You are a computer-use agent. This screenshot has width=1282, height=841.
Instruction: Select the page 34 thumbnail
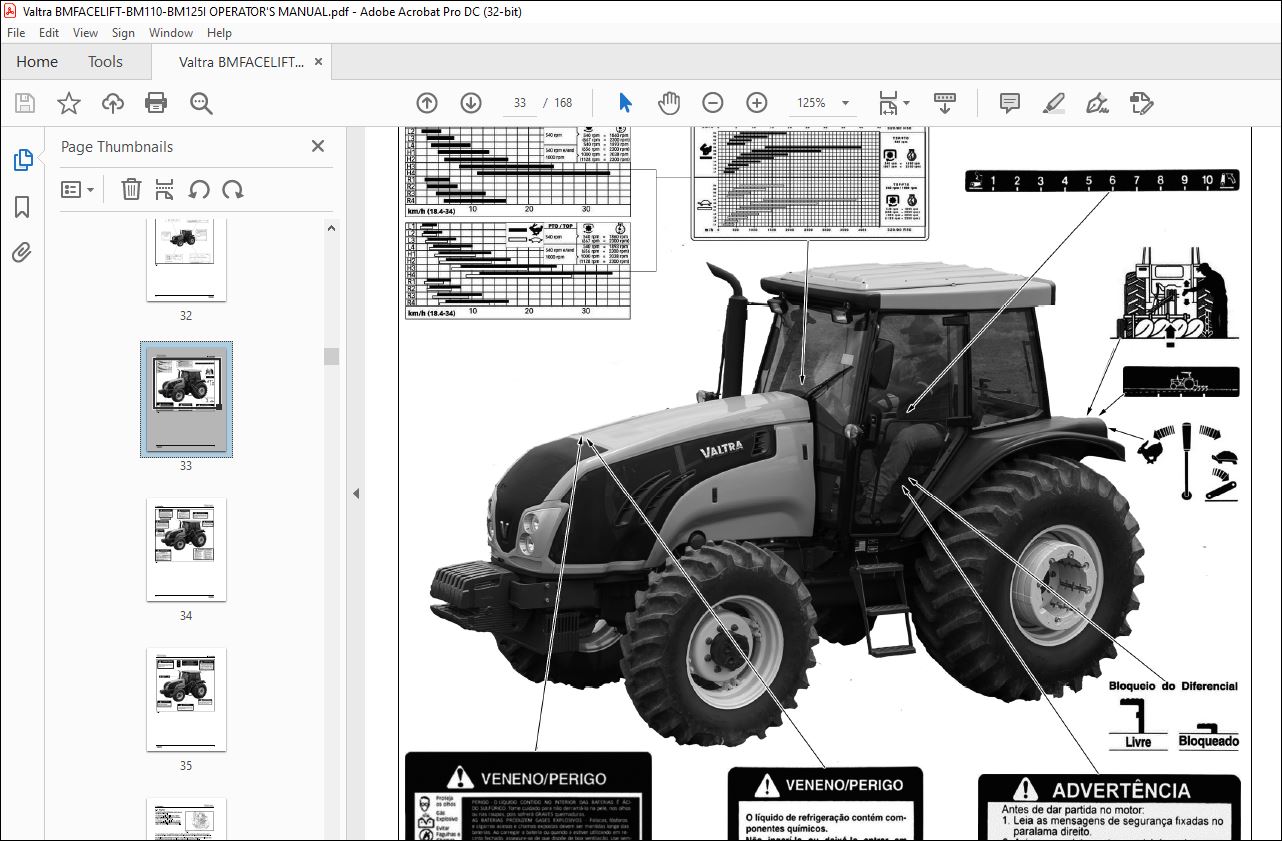186,550
